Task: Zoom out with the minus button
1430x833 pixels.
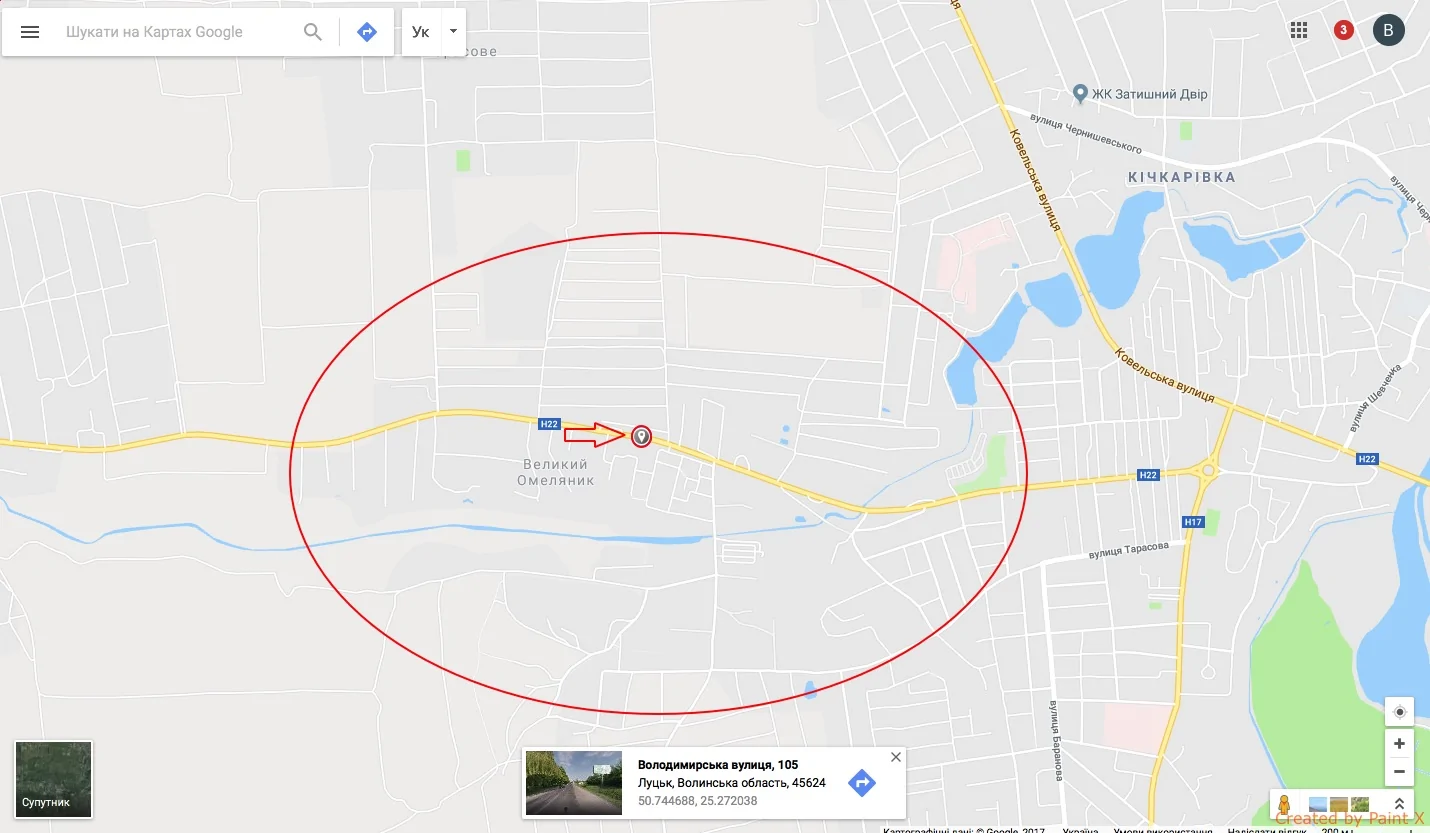Action: point(1399,771)
